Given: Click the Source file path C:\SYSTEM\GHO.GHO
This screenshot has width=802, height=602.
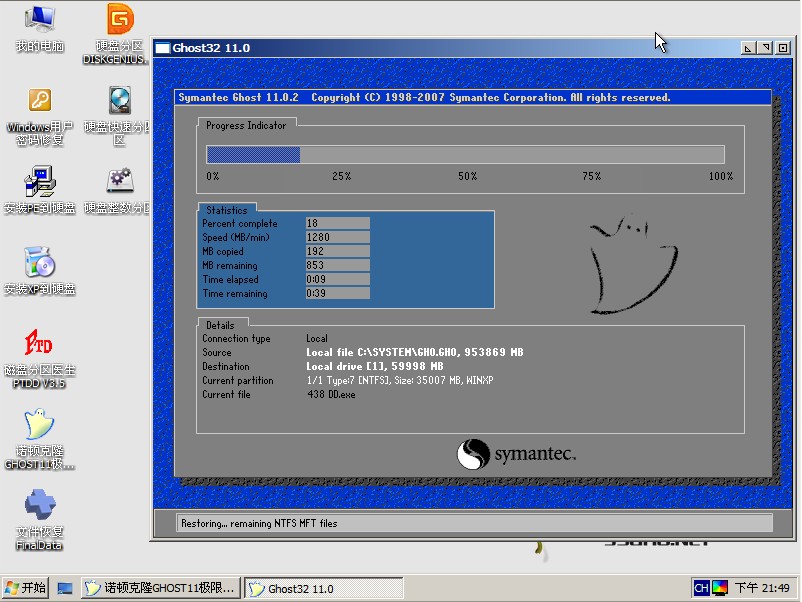Looking at the screenshot, I should coord(408,352).
